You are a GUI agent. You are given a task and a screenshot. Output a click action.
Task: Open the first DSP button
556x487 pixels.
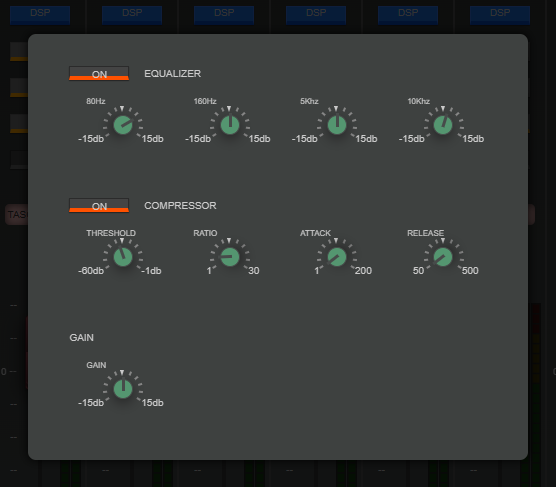[40, 15]
